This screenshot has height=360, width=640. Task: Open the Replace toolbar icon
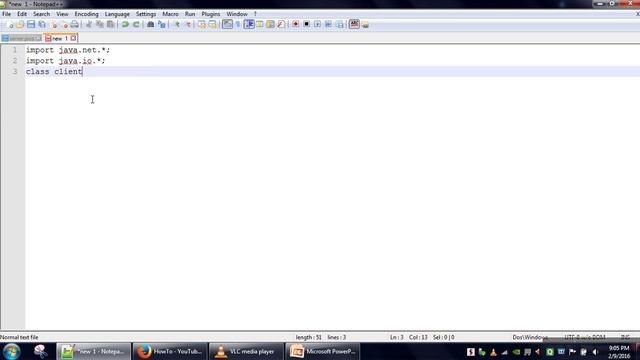(x=162, y=24)
